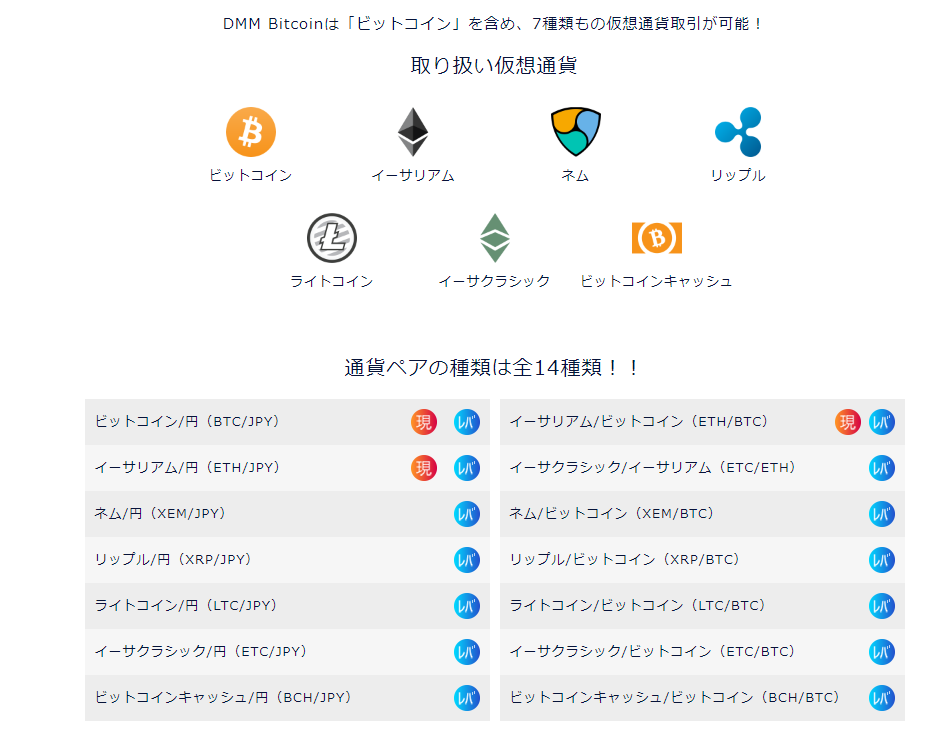
Task: Click the NEM shield logo icon
Action: point(575,132)
